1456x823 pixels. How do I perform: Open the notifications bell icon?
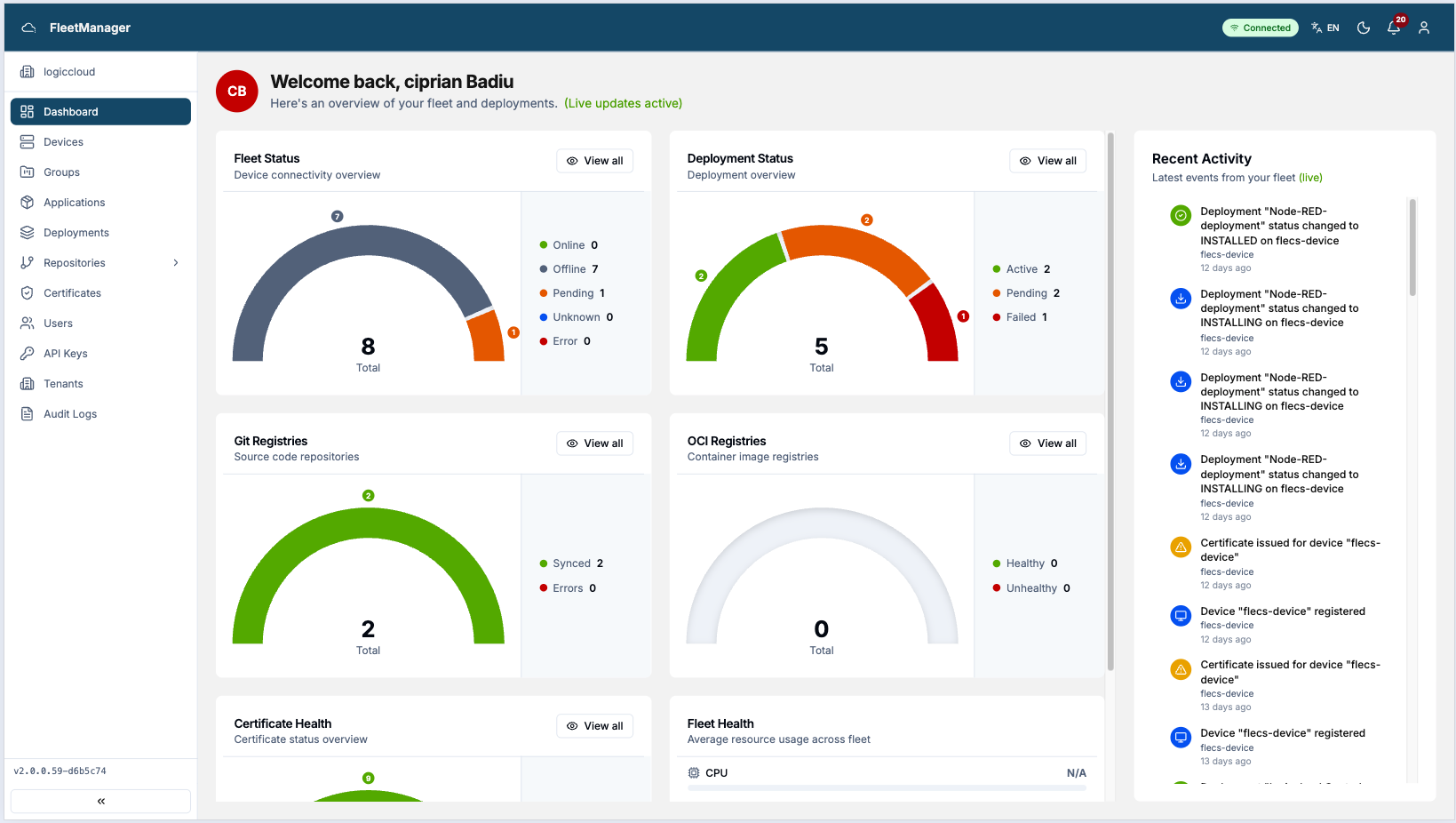point(1394,28)
